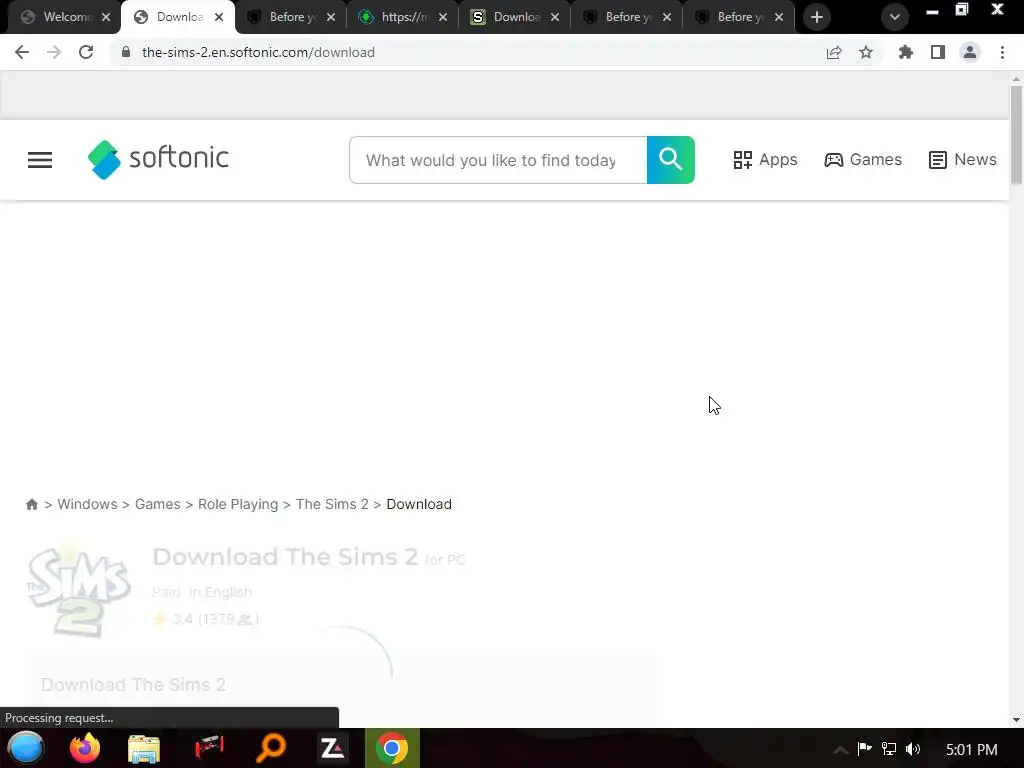Click the network tray icon
This screenshot has width=1024, height=768.
[x=889, y=749]
